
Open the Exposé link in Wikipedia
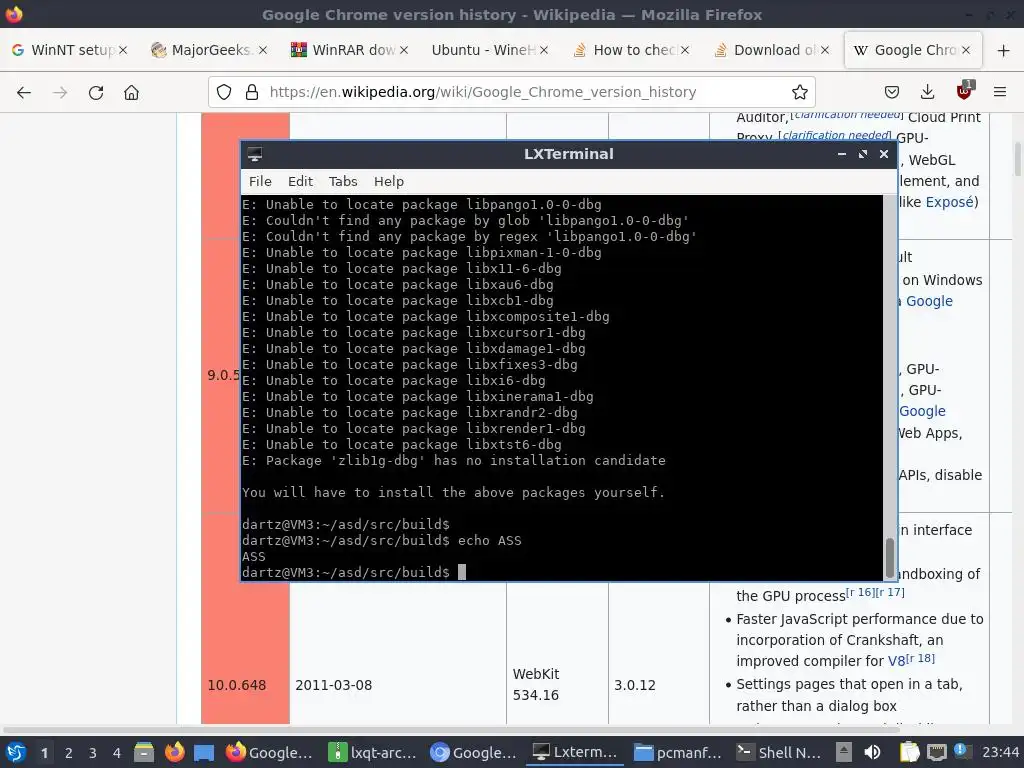pos(949,202)
